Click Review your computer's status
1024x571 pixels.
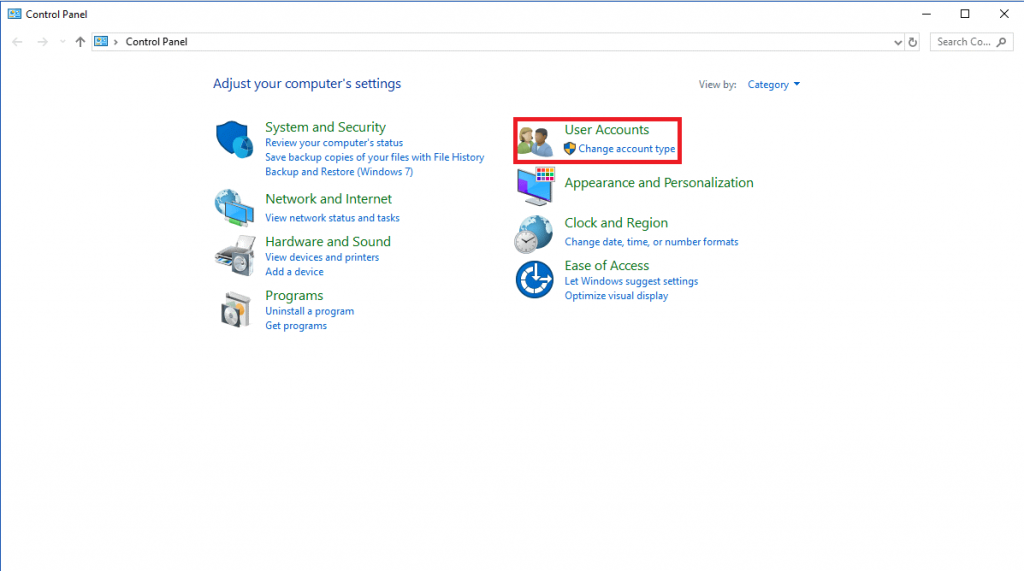[334, 142]
